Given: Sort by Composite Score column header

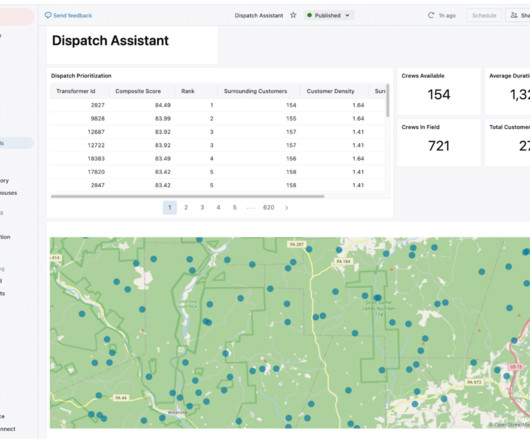Looking at the screenshot, I should point(138,91).
